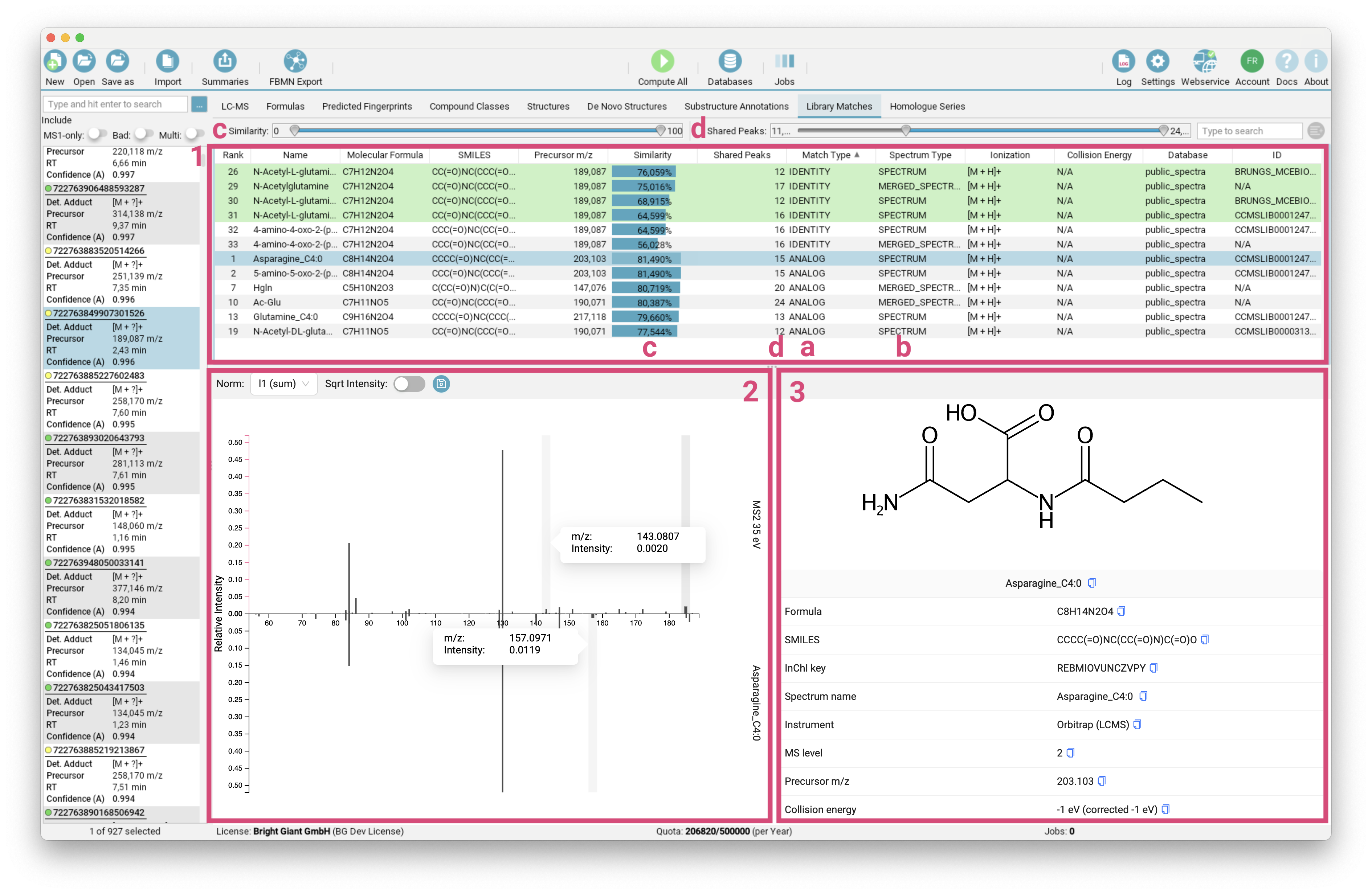Click the Webservice icon
The image size is (1372, 894).
pos(1204,61)
